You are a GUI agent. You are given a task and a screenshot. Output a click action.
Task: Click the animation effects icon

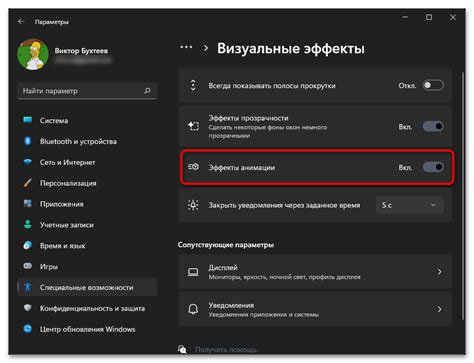[193, 167]
